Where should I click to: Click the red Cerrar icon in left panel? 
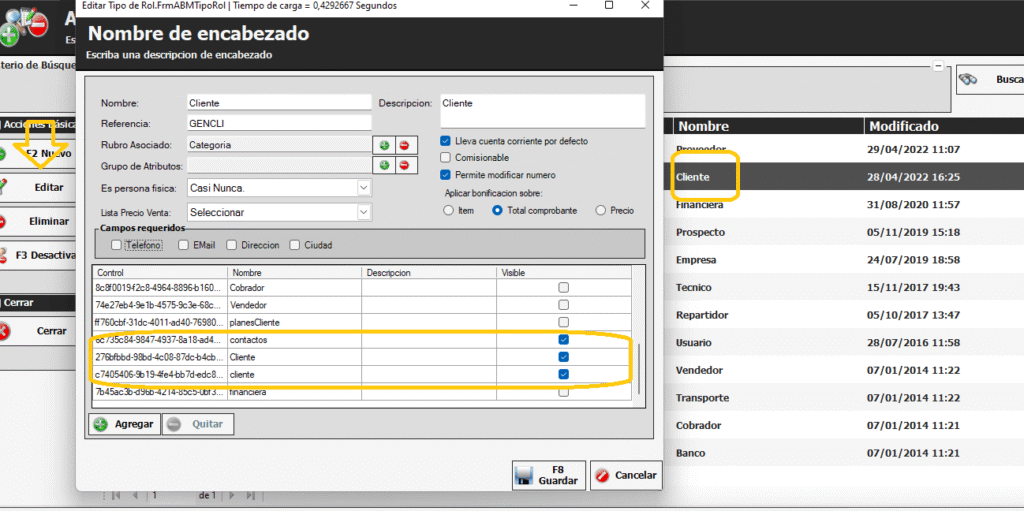(x=6, y=331)
